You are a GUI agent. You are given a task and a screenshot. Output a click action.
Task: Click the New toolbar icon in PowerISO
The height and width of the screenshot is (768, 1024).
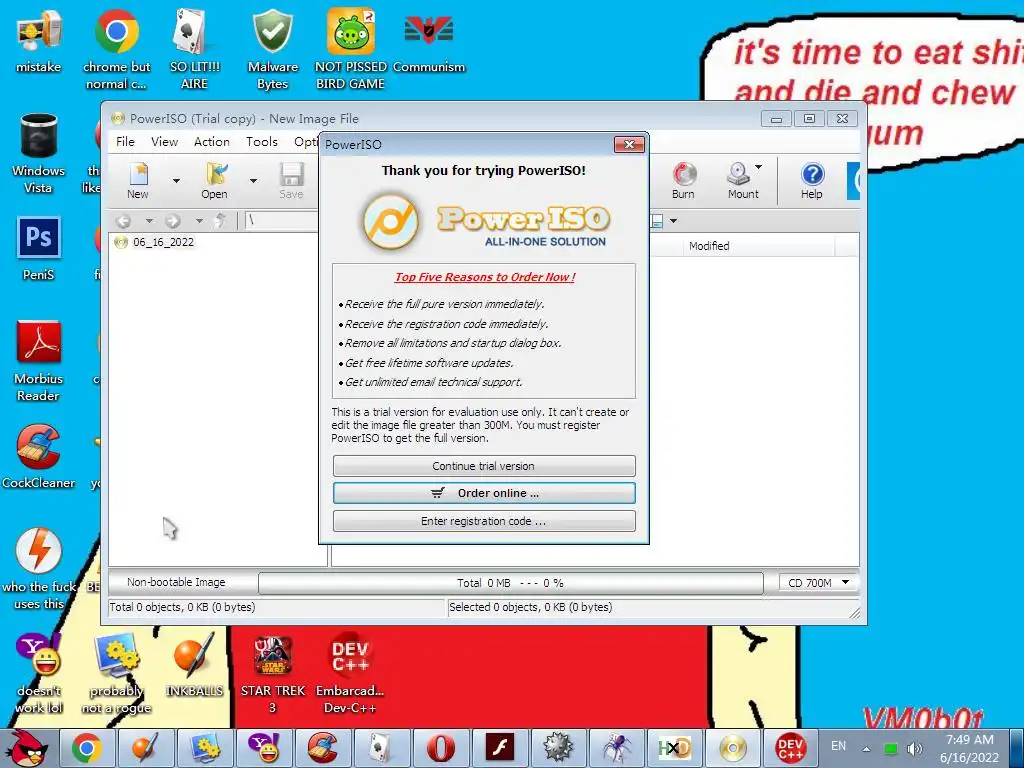(138, 180)
